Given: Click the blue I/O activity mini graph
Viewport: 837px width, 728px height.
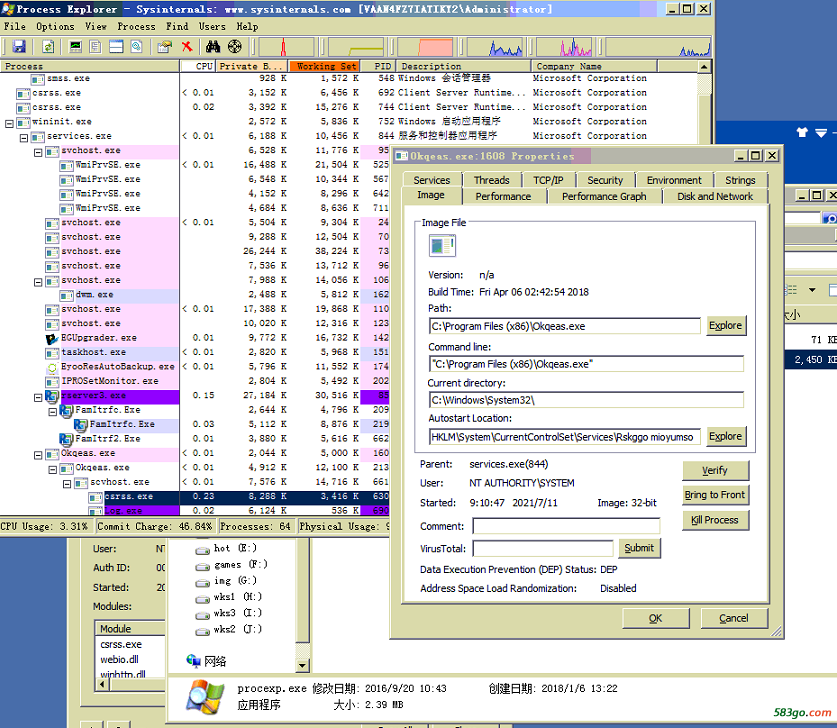Looking at the screenshot, I should click(x=495, y=47).
